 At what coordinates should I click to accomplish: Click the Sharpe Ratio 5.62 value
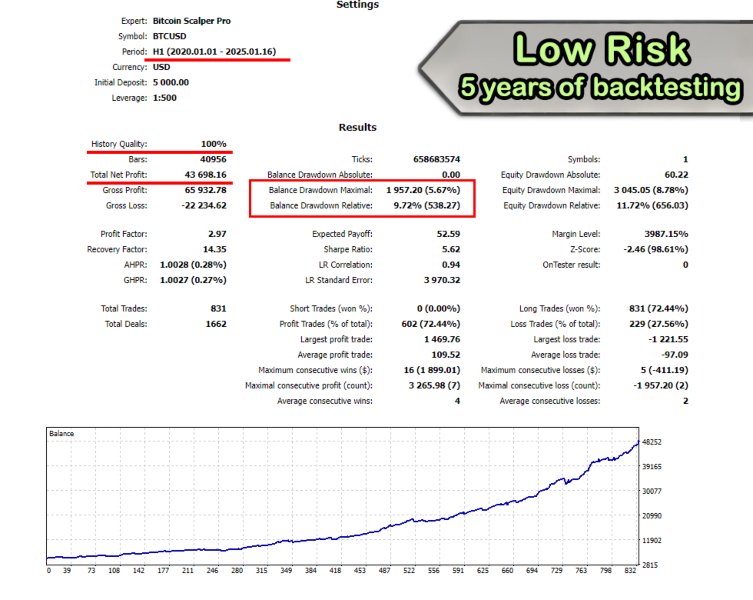(451, 249)
